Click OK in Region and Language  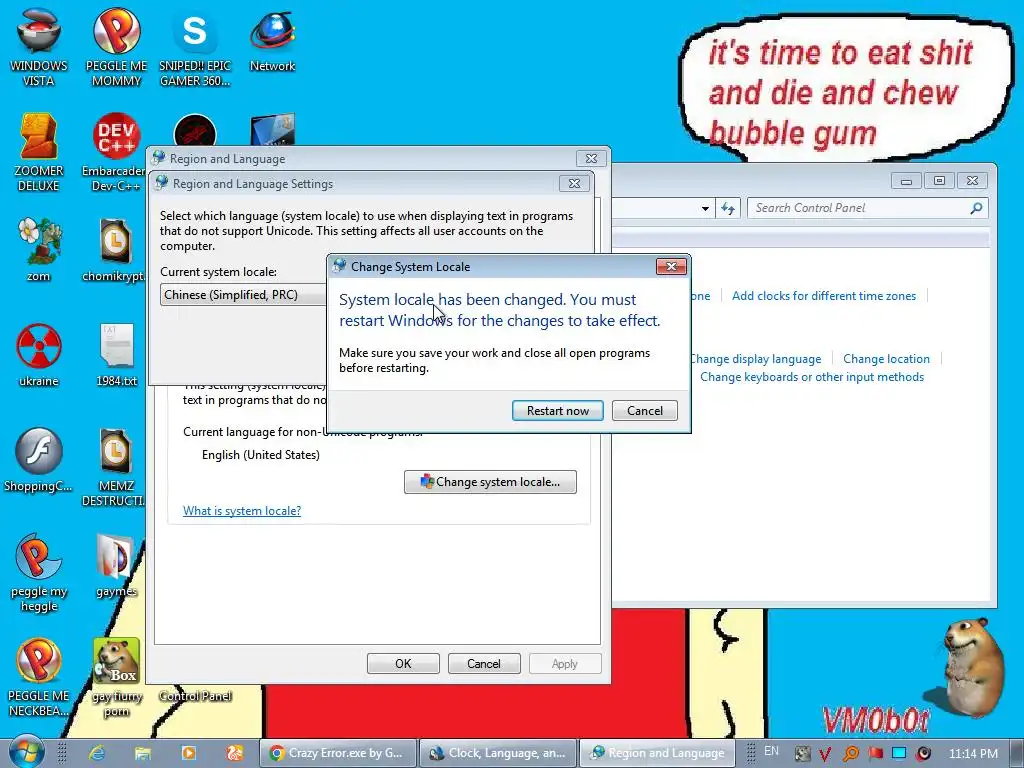(x=403, y=664)
